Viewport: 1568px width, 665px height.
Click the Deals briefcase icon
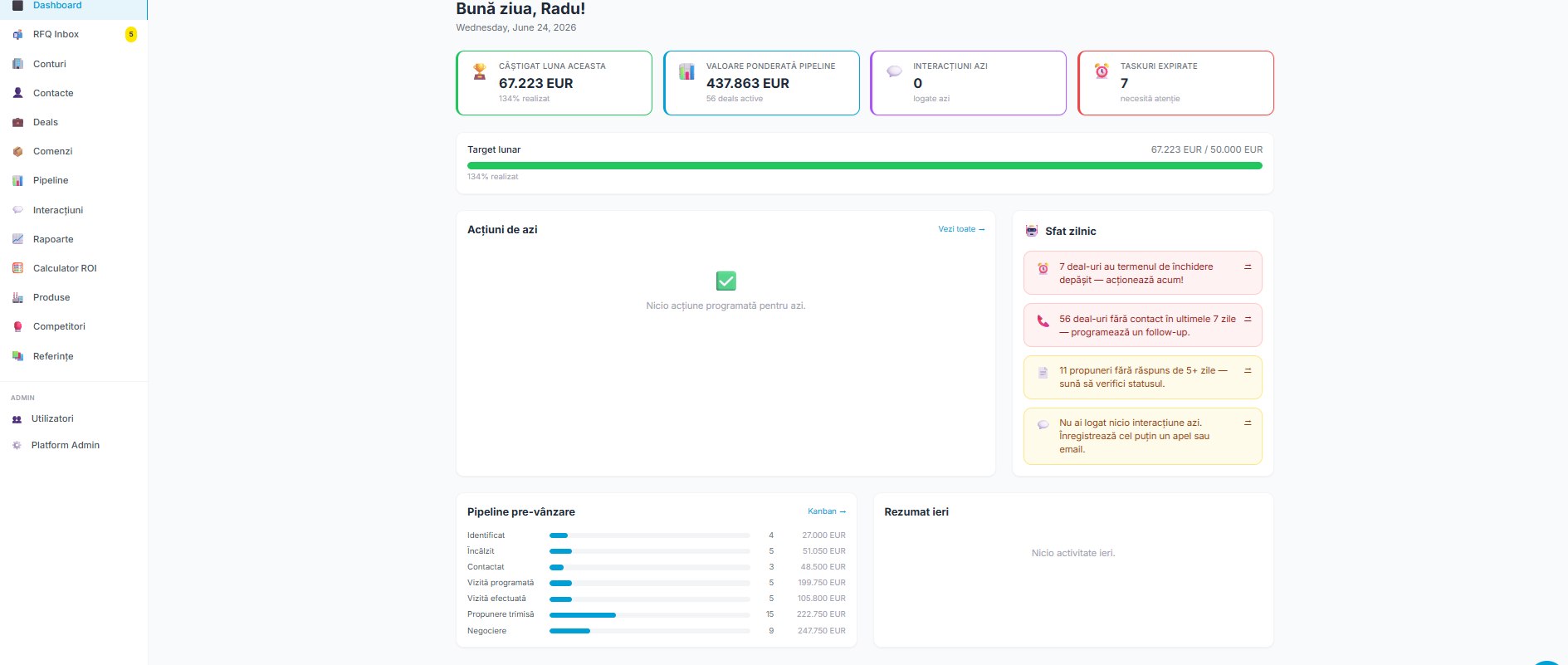pyautogui.click(x=17, y=122)
